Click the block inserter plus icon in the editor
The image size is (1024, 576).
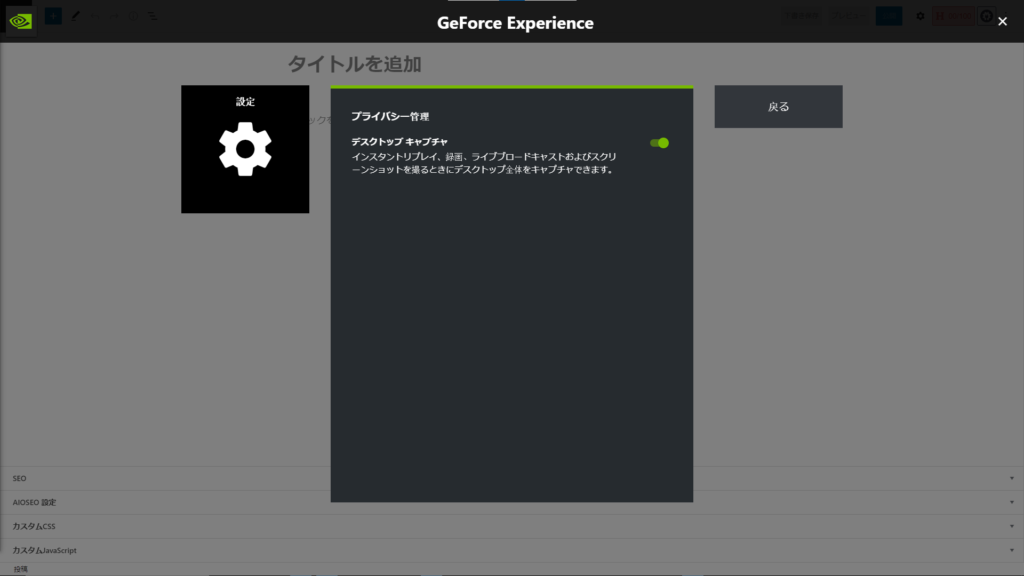[53, 16]
